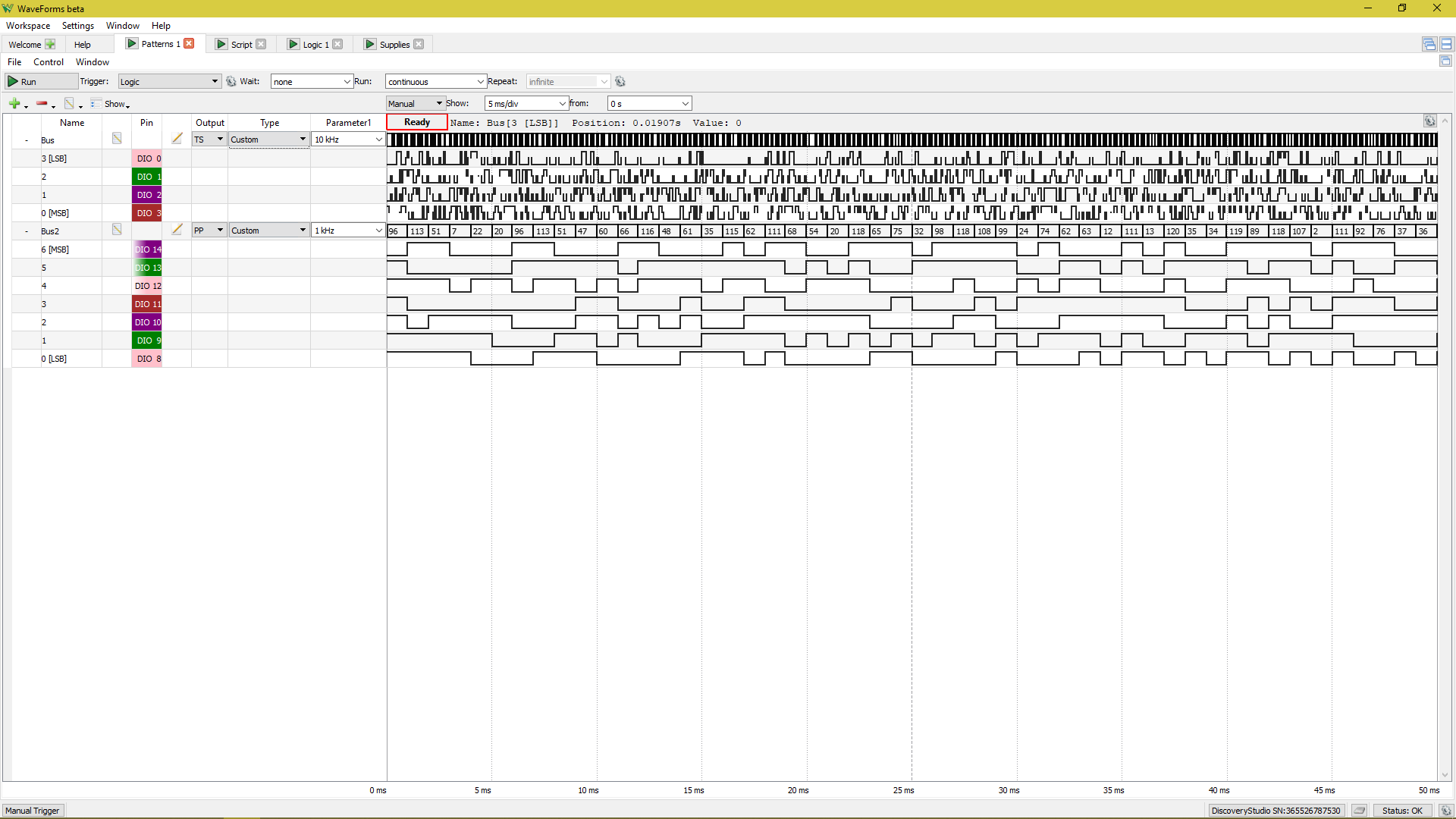The height and width of the screenshot is (819, 1456).
Task: Open the Show options menu
Action: click(111, 104)
